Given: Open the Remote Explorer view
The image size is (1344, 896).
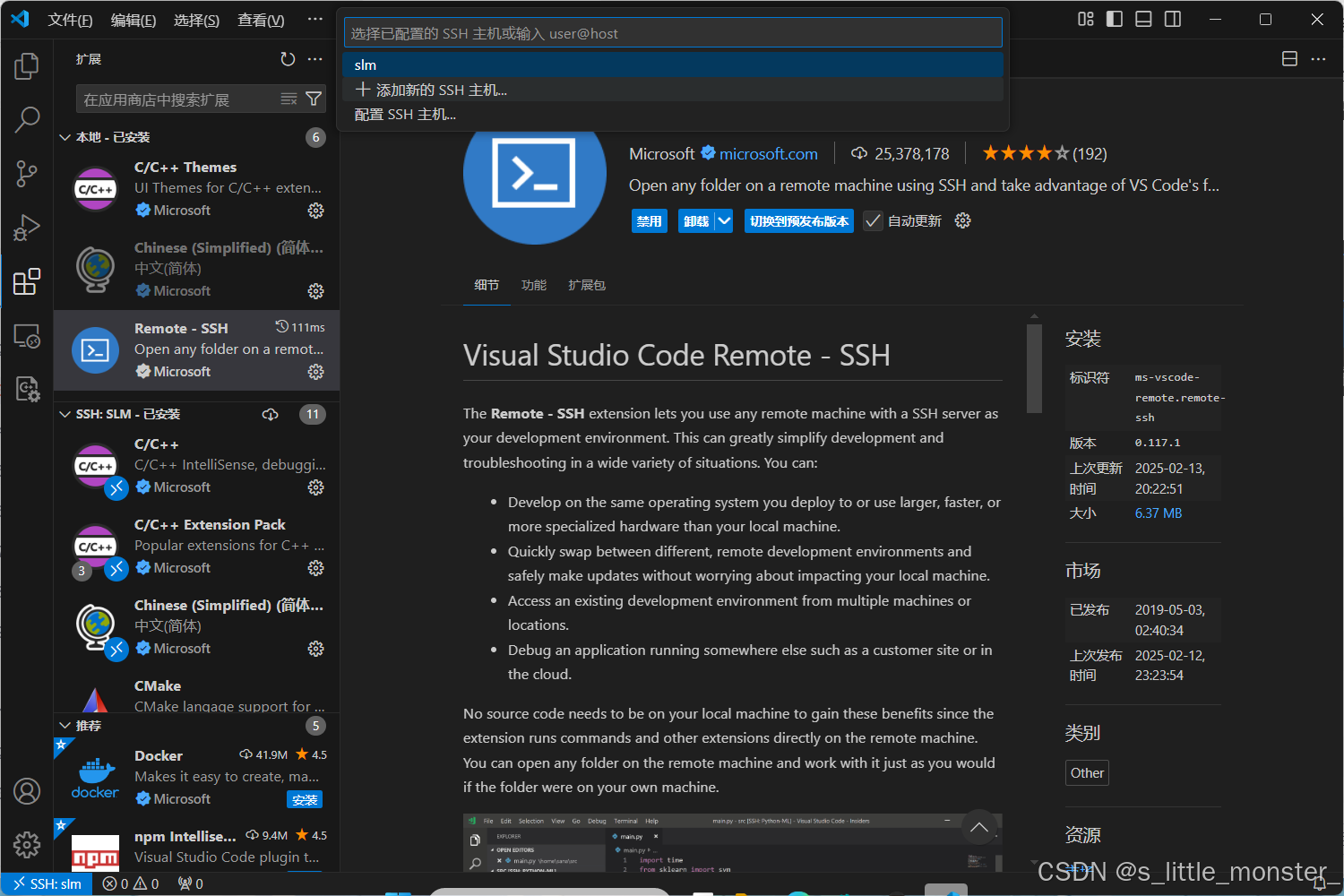Looking at the screenshot, I should (x=27, y=336).
